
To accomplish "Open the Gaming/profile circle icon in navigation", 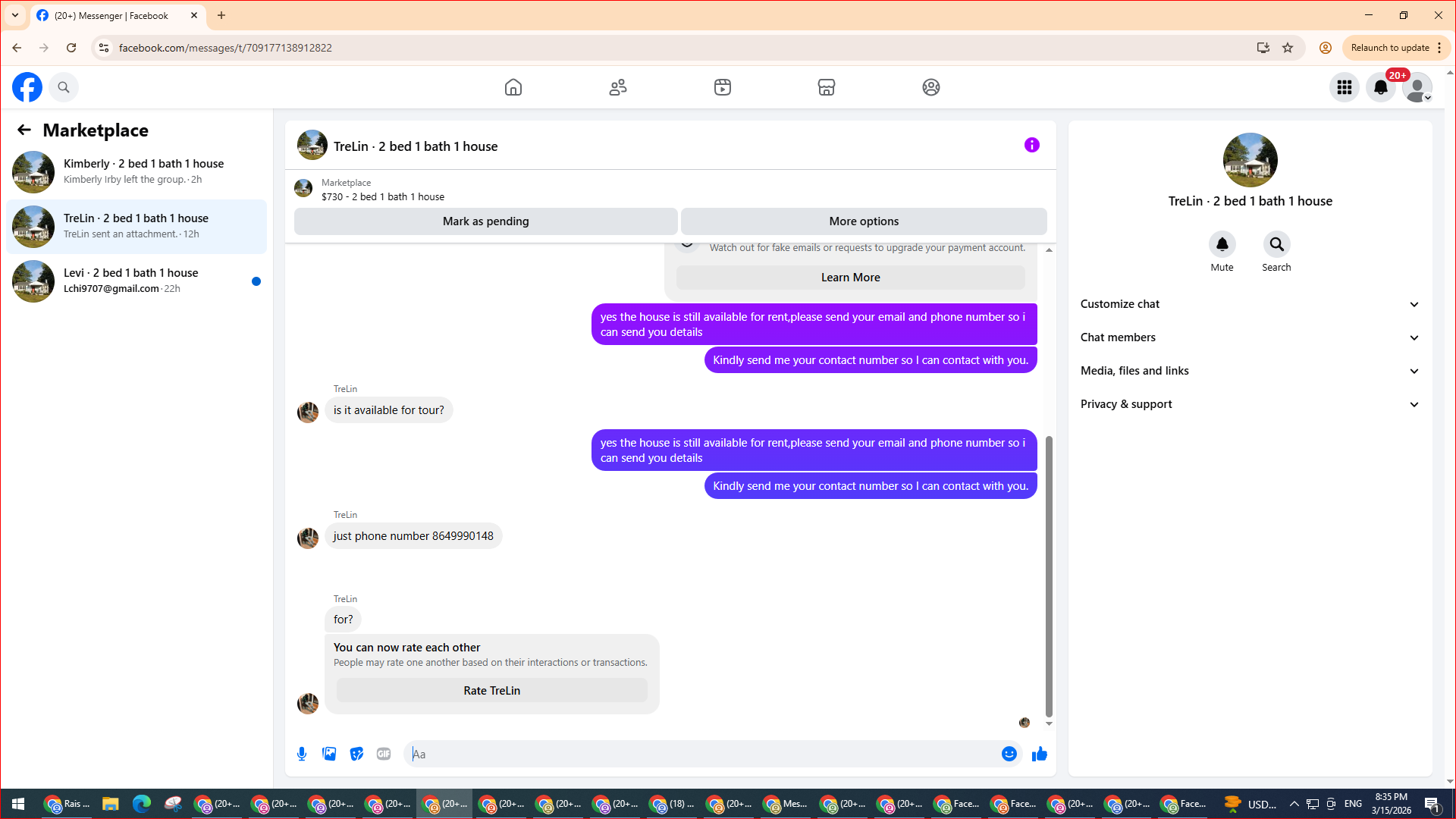I will (x=931, y=87).
